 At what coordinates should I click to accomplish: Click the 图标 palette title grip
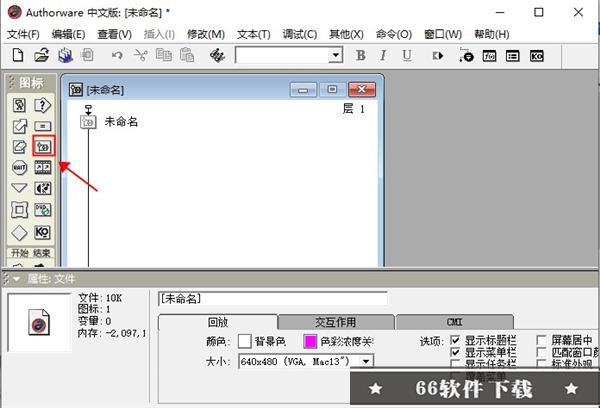tap(11, 82)
